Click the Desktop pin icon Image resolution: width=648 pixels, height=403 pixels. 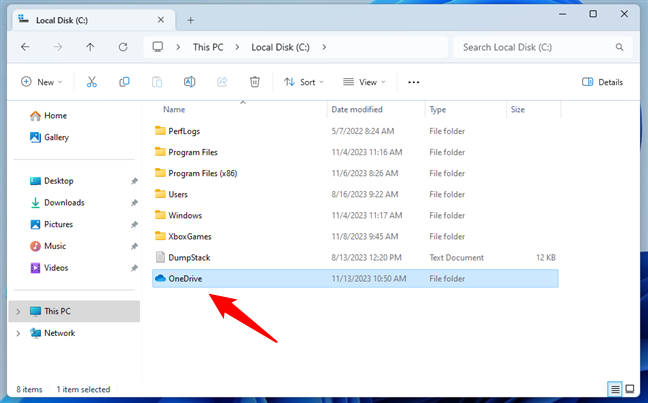point(134,181)
